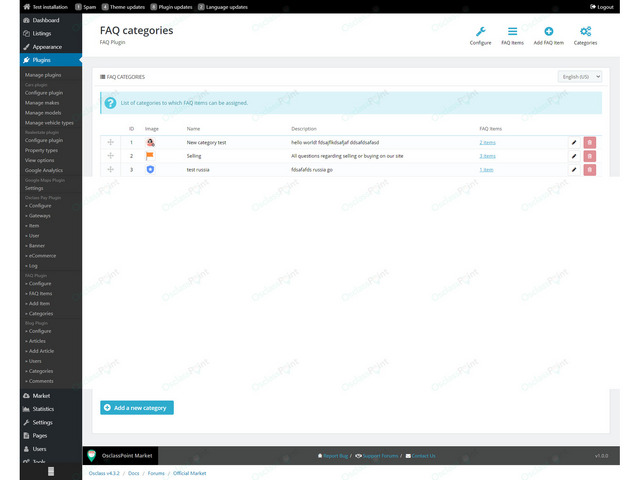Grab the move handle of the 'Selling' row
The image size is (640, 480).
tap(111, 156)
